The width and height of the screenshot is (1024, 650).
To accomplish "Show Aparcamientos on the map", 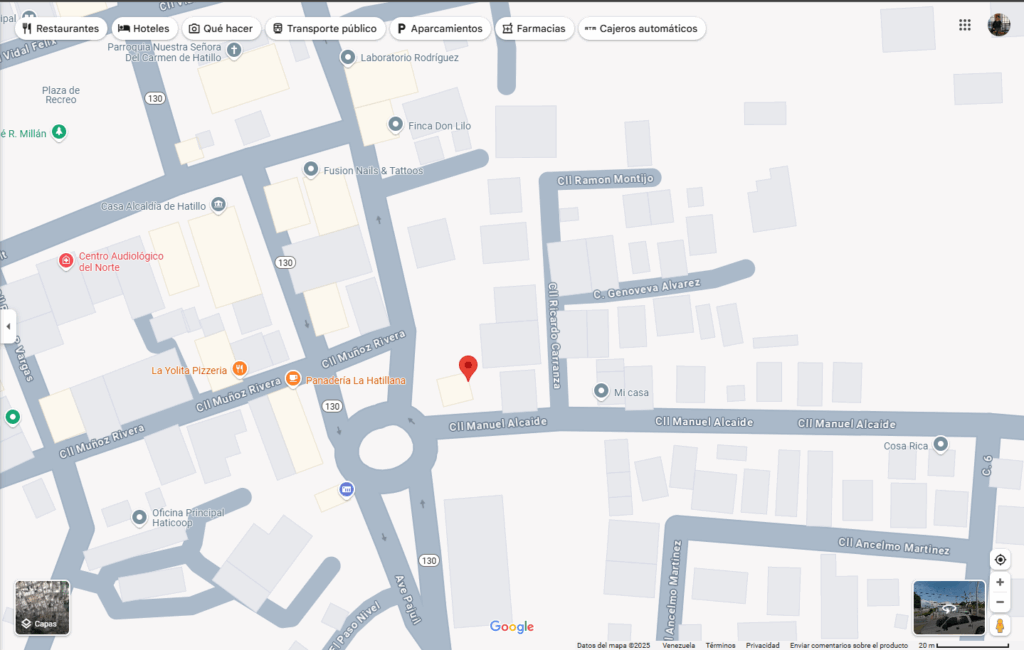I will [x=439, y=28].
